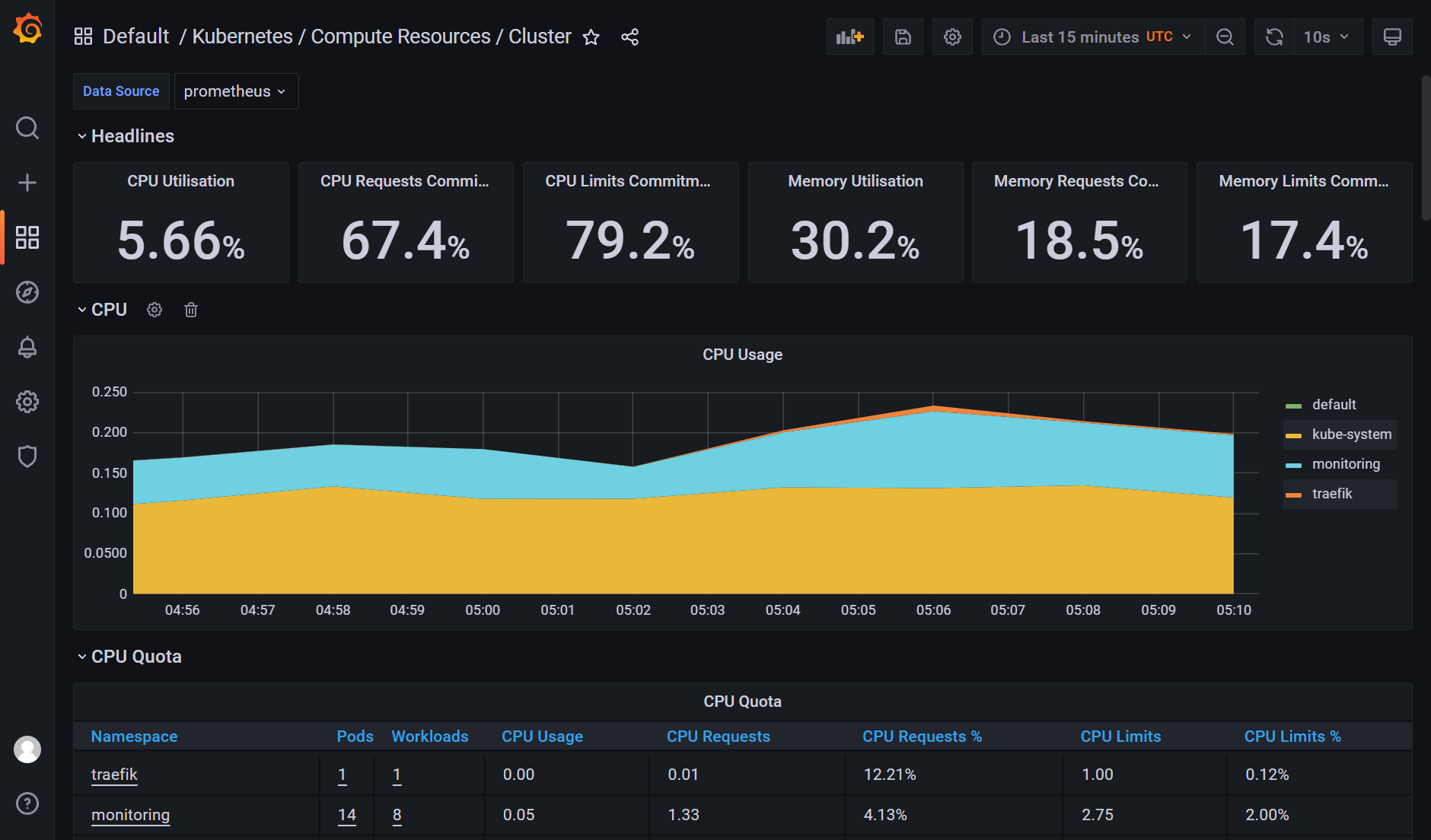Click the Add panel icon in toolbar
Screen dimensions: 1431x840
point(849,37)
